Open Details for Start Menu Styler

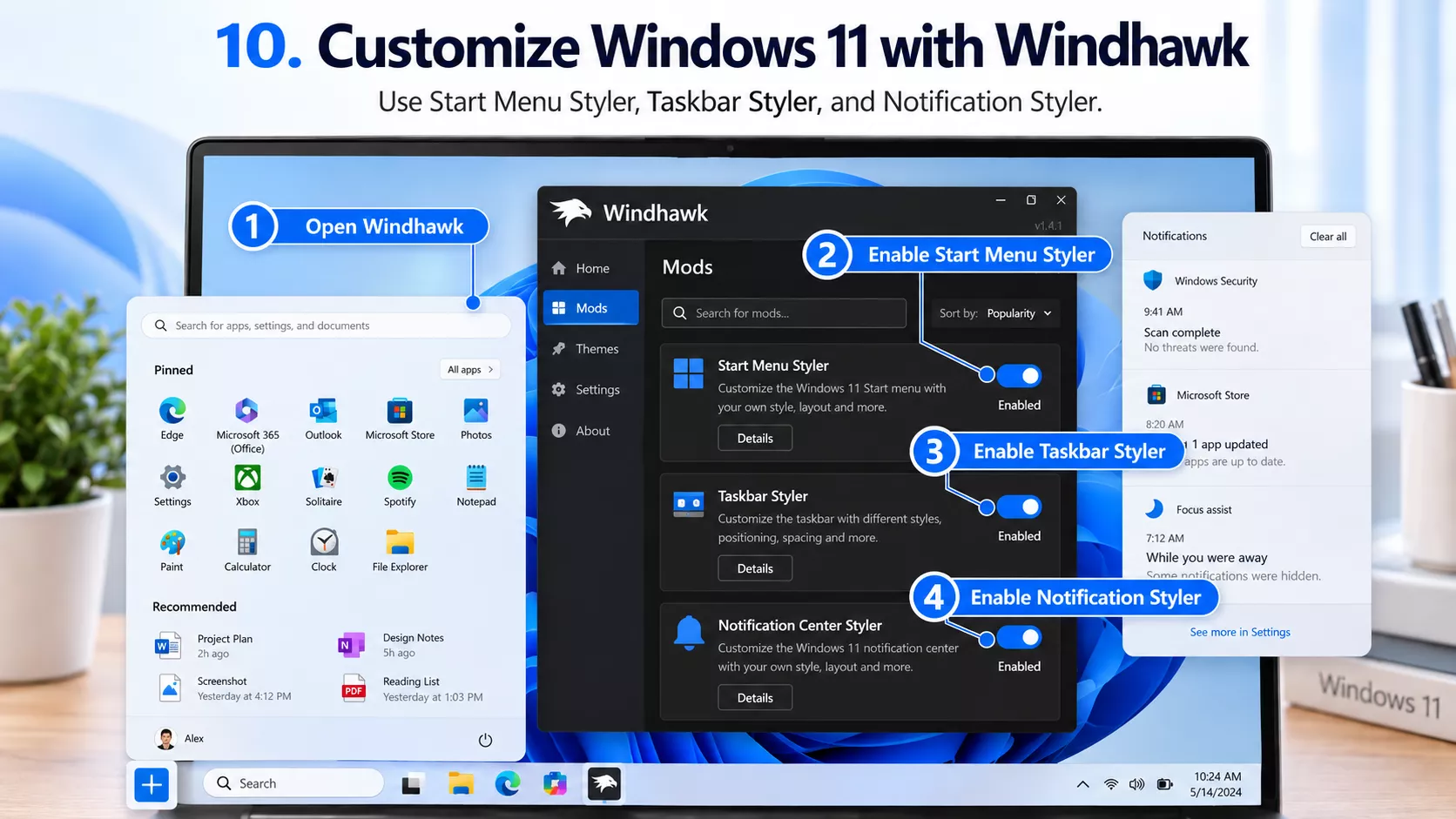(755, 438)
